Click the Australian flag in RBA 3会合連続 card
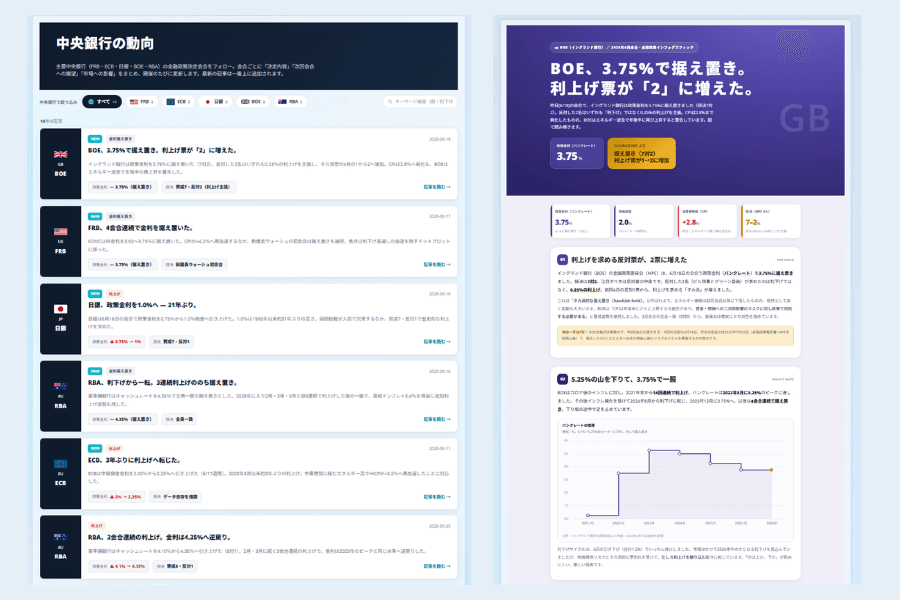 pyautogui.click(x=60, y=537)
